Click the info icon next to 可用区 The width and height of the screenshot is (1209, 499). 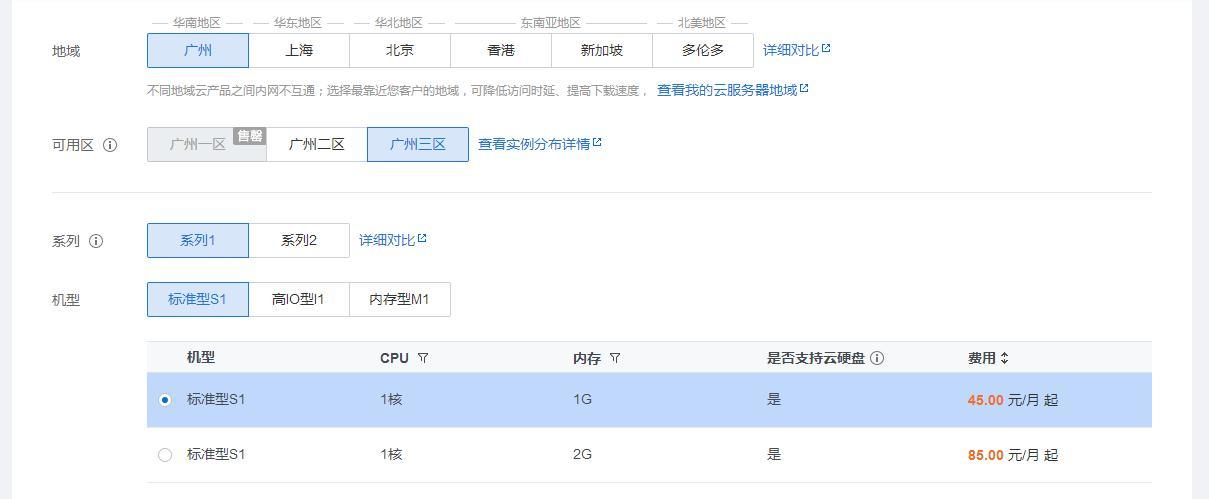click(x=110, y=145)
